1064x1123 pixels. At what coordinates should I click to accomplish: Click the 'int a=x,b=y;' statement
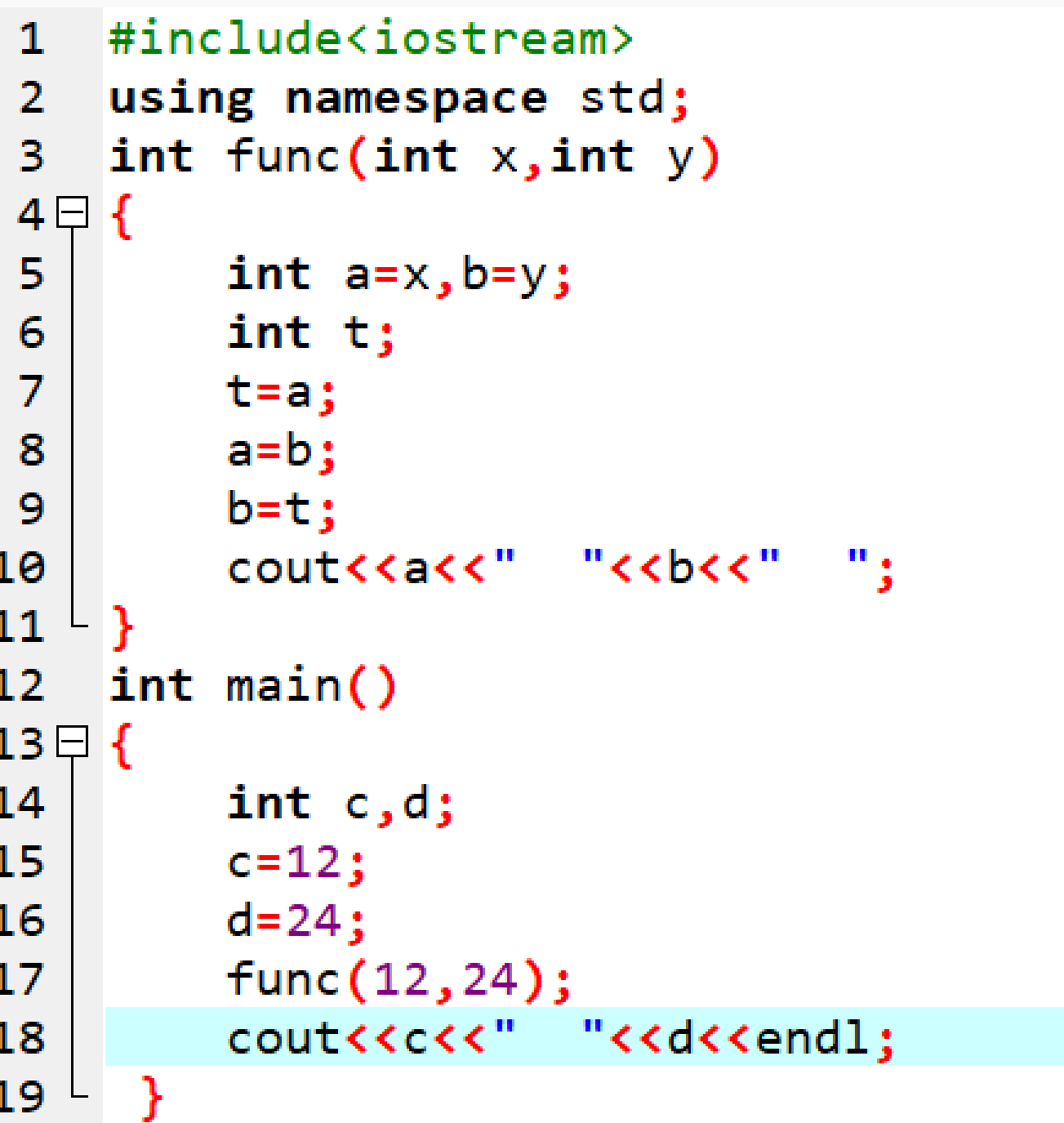[399, 274]
